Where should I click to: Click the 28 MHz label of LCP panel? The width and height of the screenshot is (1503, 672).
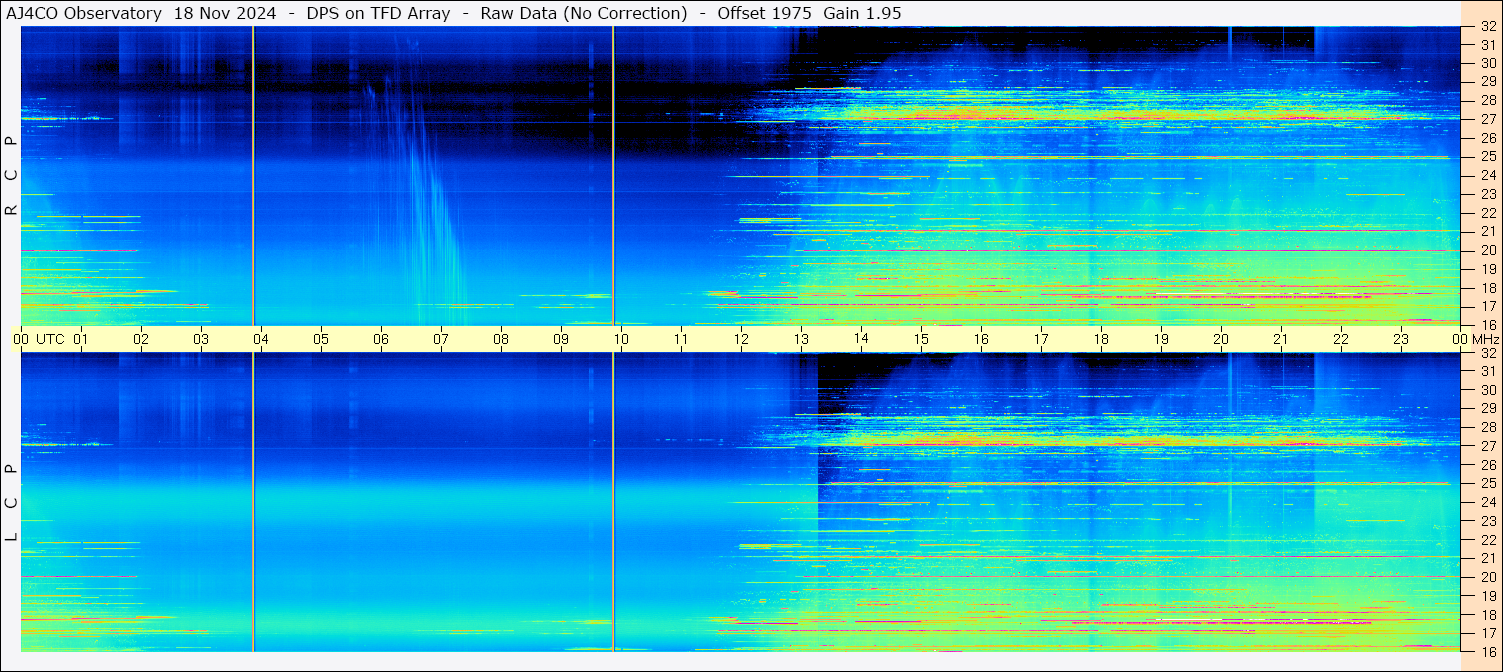pyautogui.click(x=1487, y=428)
